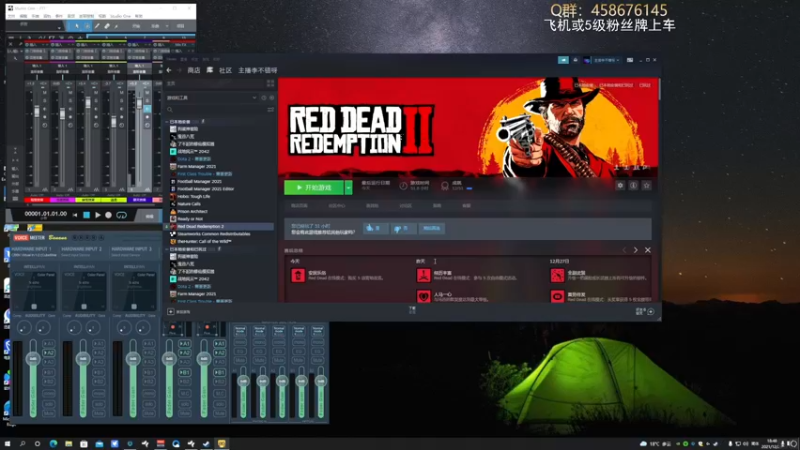
Task: Adjust Voicemeeter Hardware Input 1 fader gain
Action: coord(33,359)
